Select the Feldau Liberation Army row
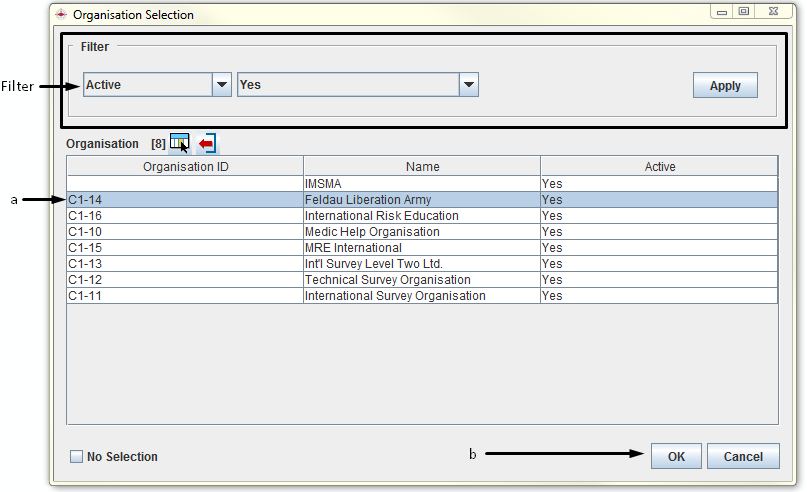 368,200
